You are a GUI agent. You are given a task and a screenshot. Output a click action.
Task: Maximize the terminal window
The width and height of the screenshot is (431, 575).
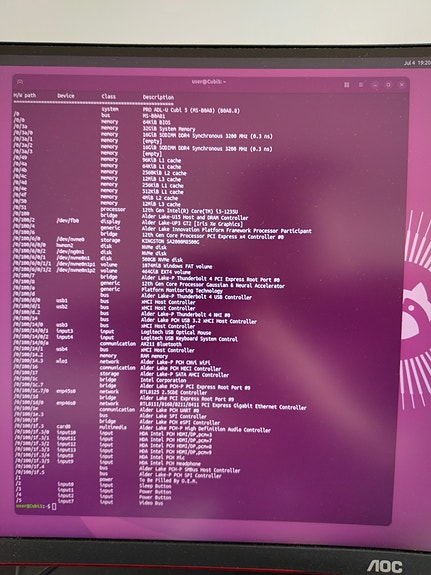click(388, 85)
